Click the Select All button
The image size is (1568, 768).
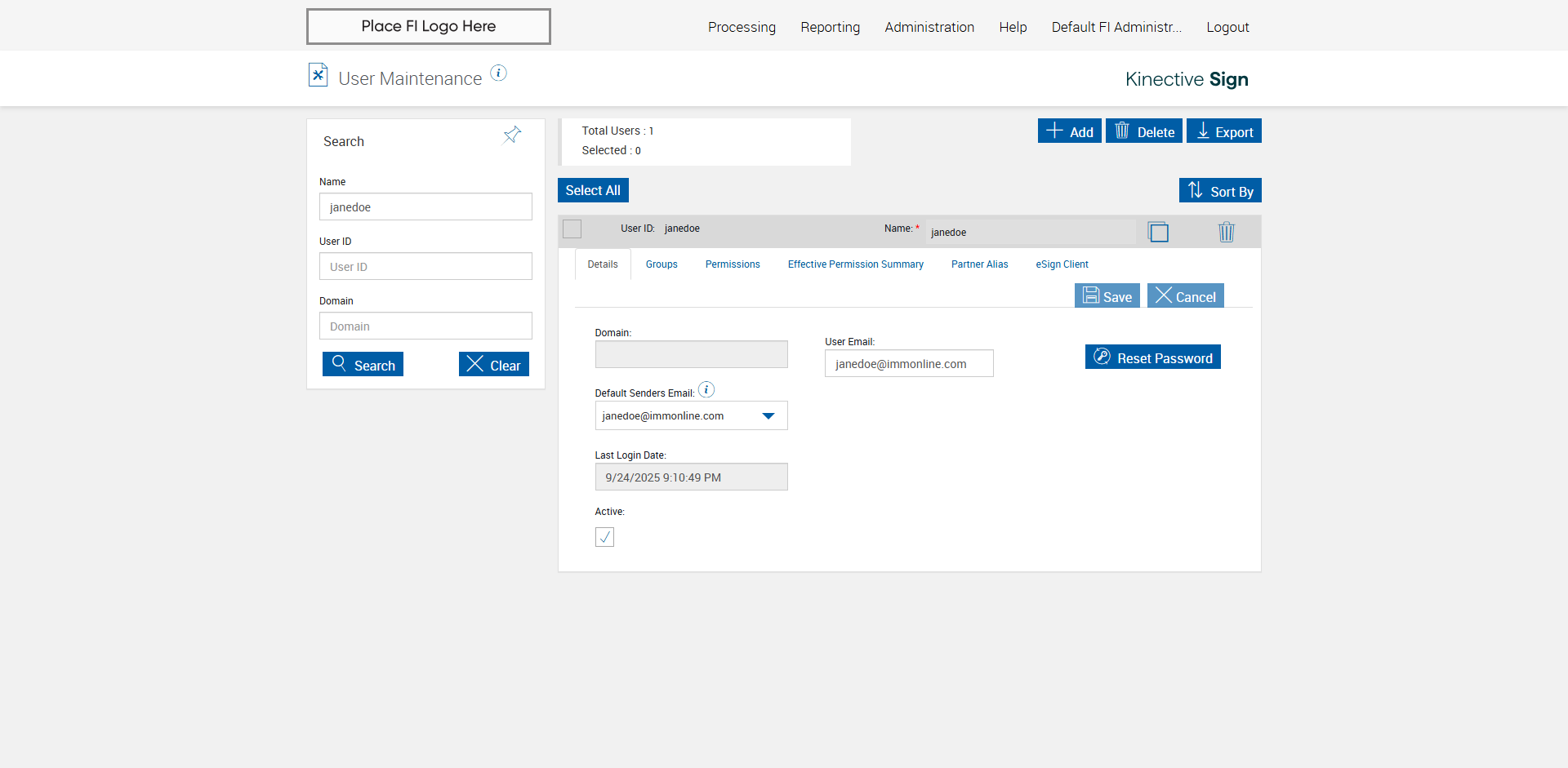coord(593,190)
